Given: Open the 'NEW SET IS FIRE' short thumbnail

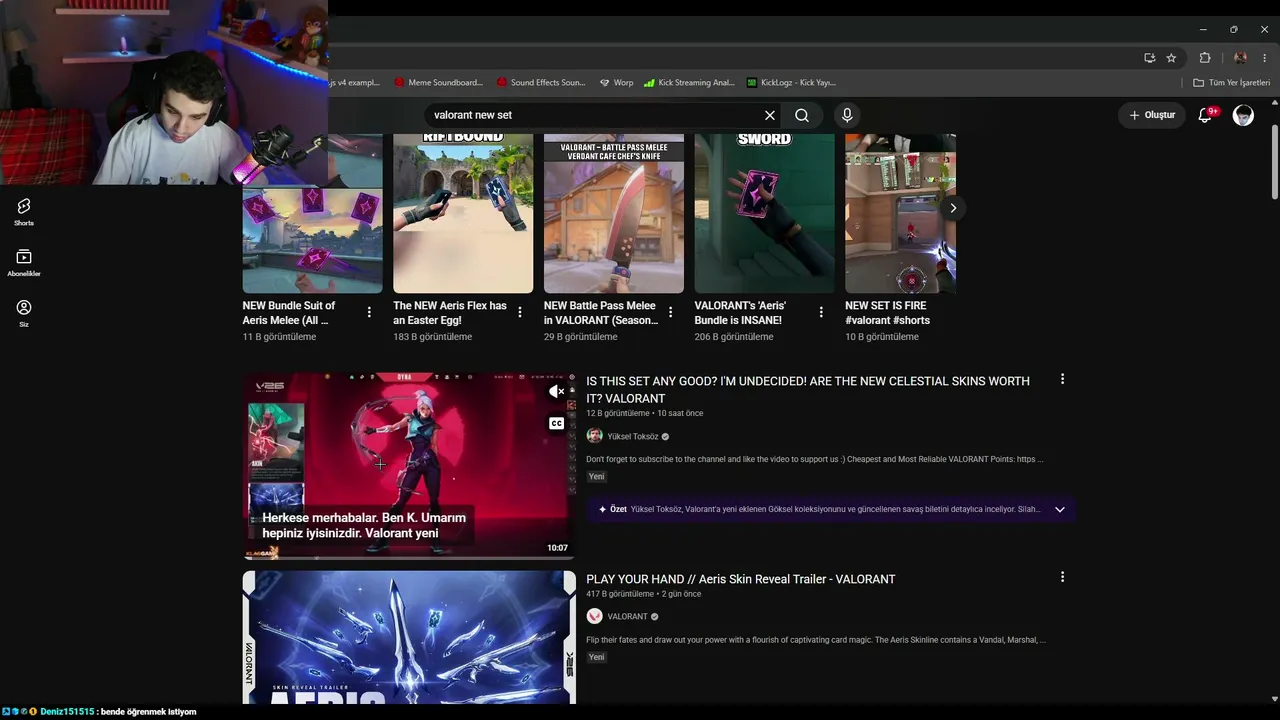Looking at the screenshot, I should (x=900, y=213).
